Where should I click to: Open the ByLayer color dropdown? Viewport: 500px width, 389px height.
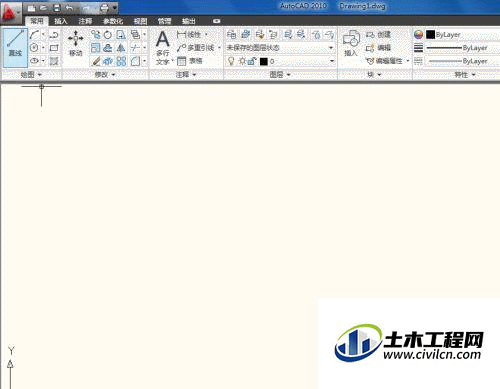(x=463, y=34)
